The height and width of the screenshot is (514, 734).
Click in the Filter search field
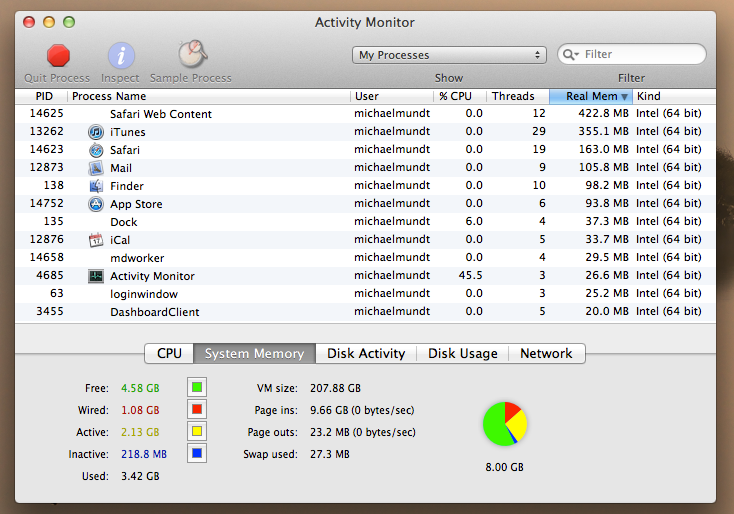coord(632,54)
